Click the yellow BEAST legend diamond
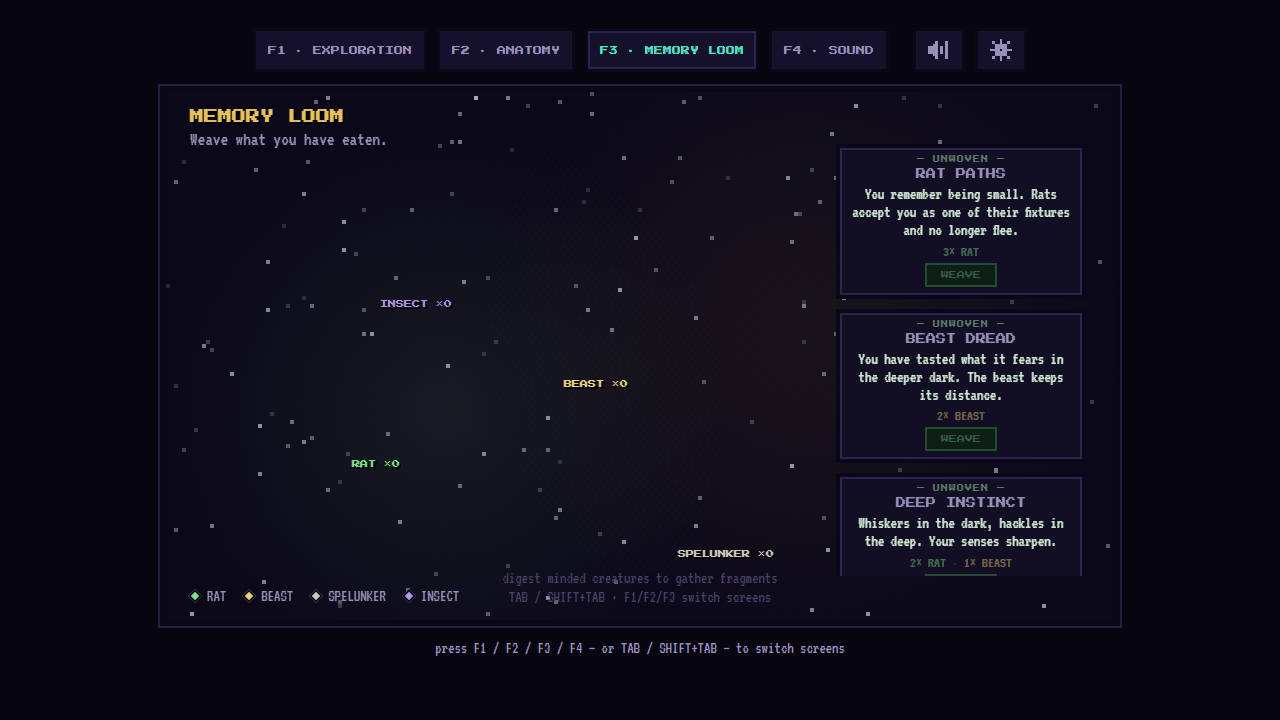The width and height of the screenshot is (1280, 720). 249,596
